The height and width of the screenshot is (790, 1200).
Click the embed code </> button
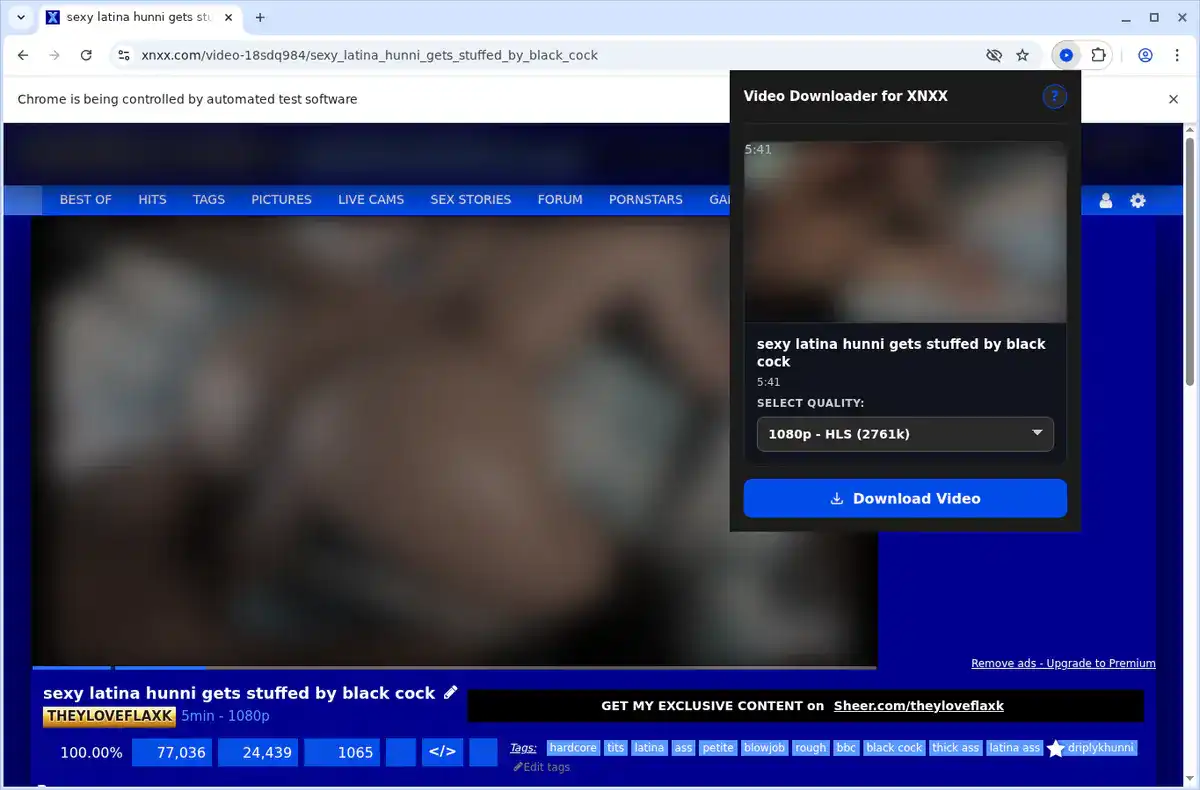tap(442, 752)
